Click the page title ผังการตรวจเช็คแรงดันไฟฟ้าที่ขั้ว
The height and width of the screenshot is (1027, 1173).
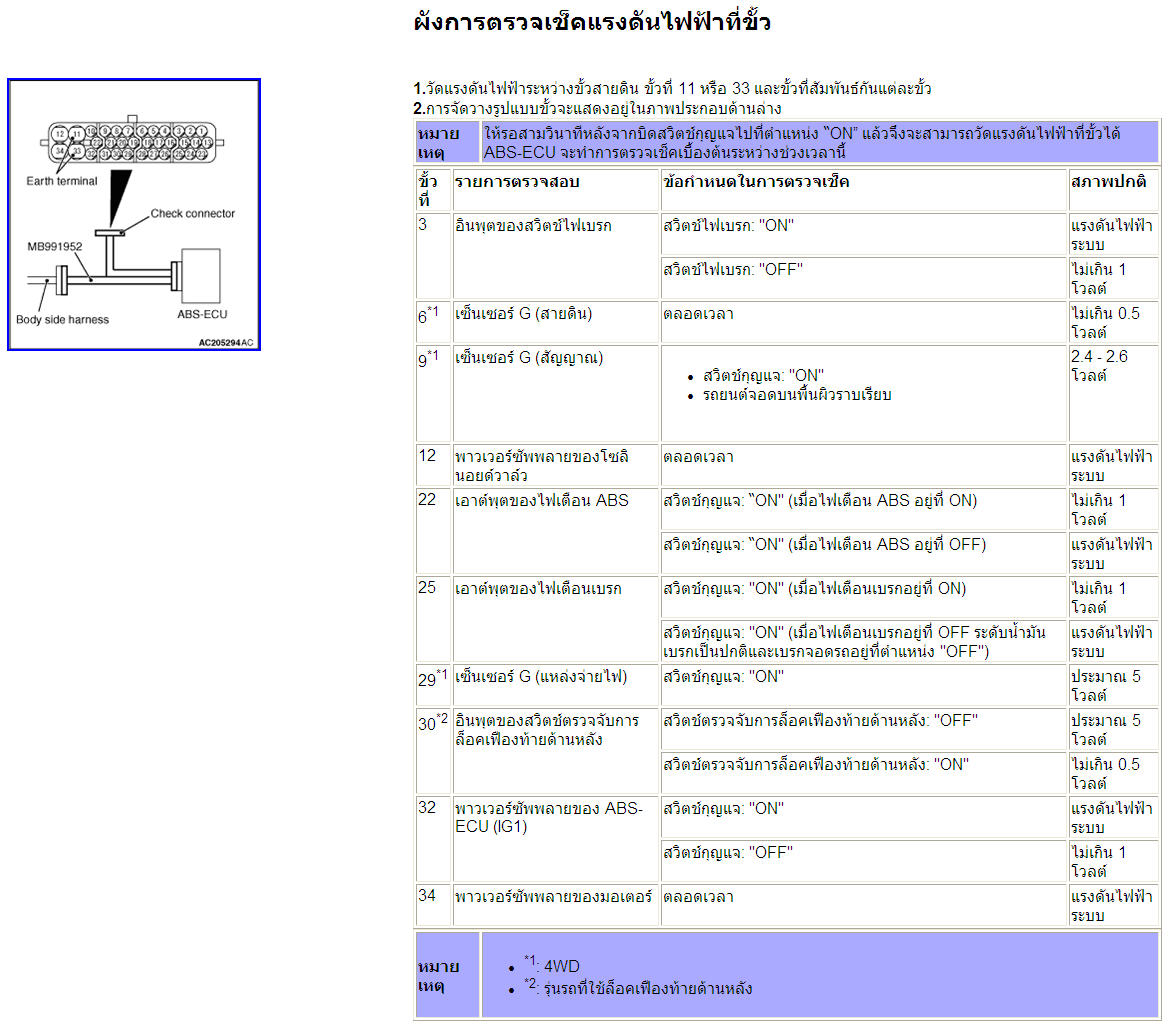tap(592, 22)
